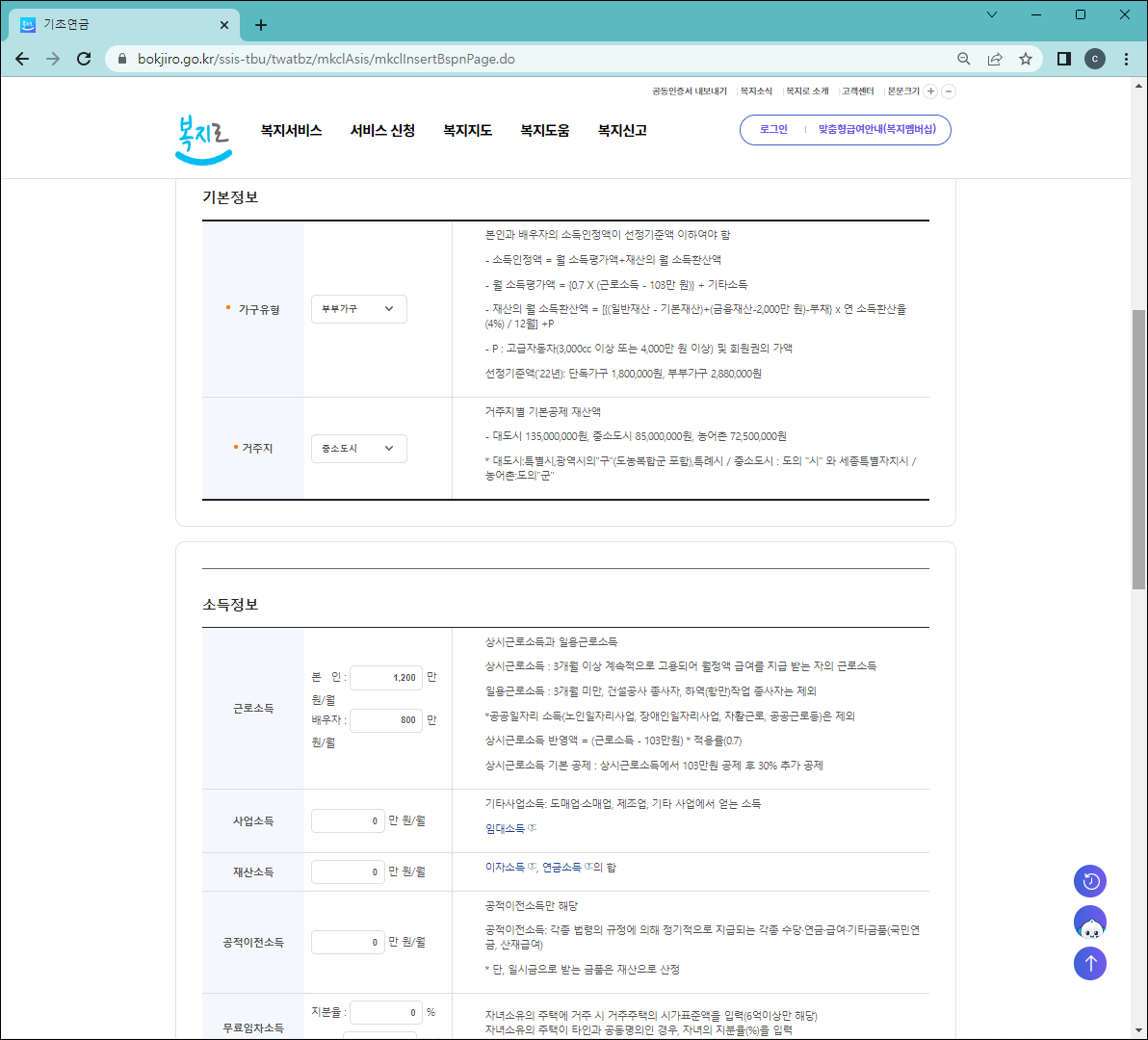This screenshot has height=1040, width=1148.
Task: Increase text size with the 본문크기 plus control
Action: tap(928, 91)
